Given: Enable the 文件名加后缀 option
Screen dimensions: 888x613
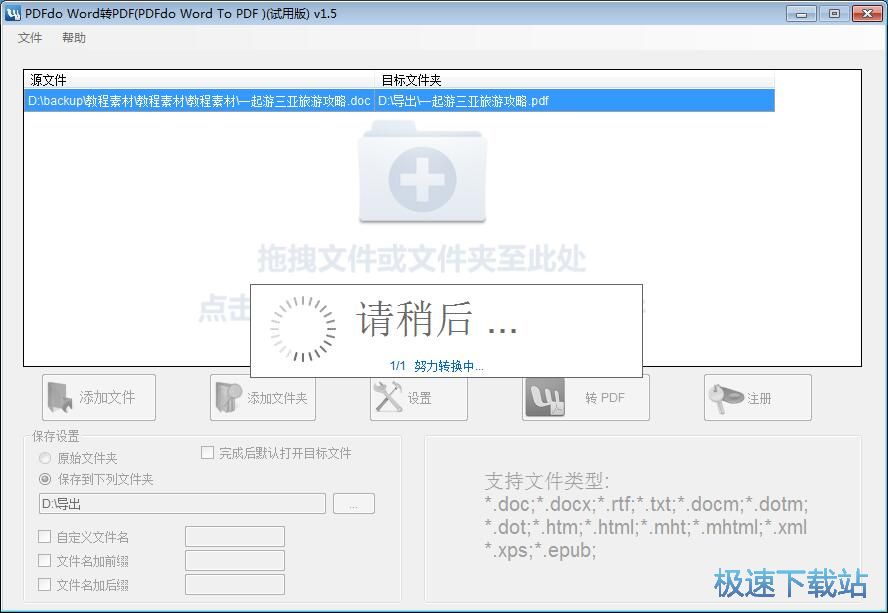Looking at the screenshot, I should coord(44,584).
